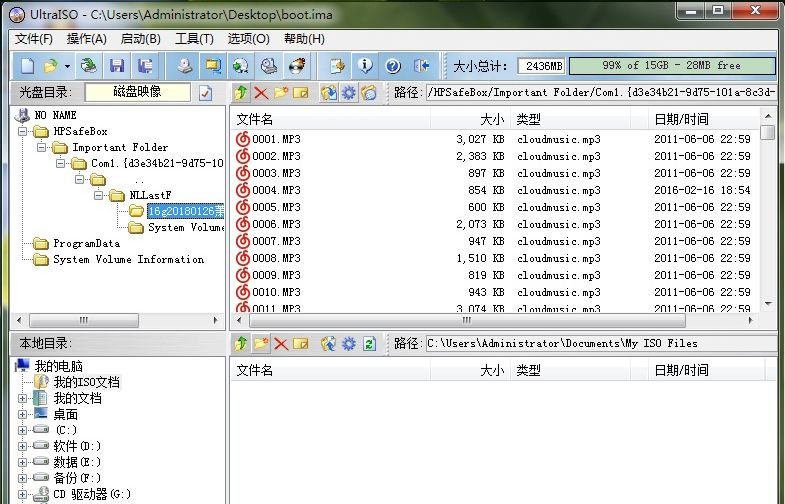Sort image files by 类型 column
The height and width of the screenshot is (504, 785).
tap(571, 119)
